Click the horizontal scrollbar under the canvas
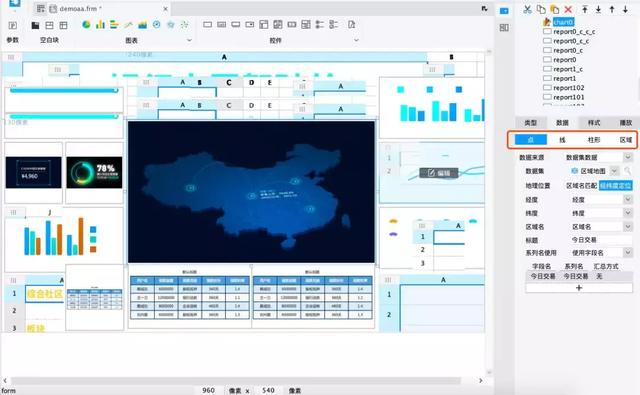Image resolution: width=640 pixels, height=395 pixels. (236, 381)
